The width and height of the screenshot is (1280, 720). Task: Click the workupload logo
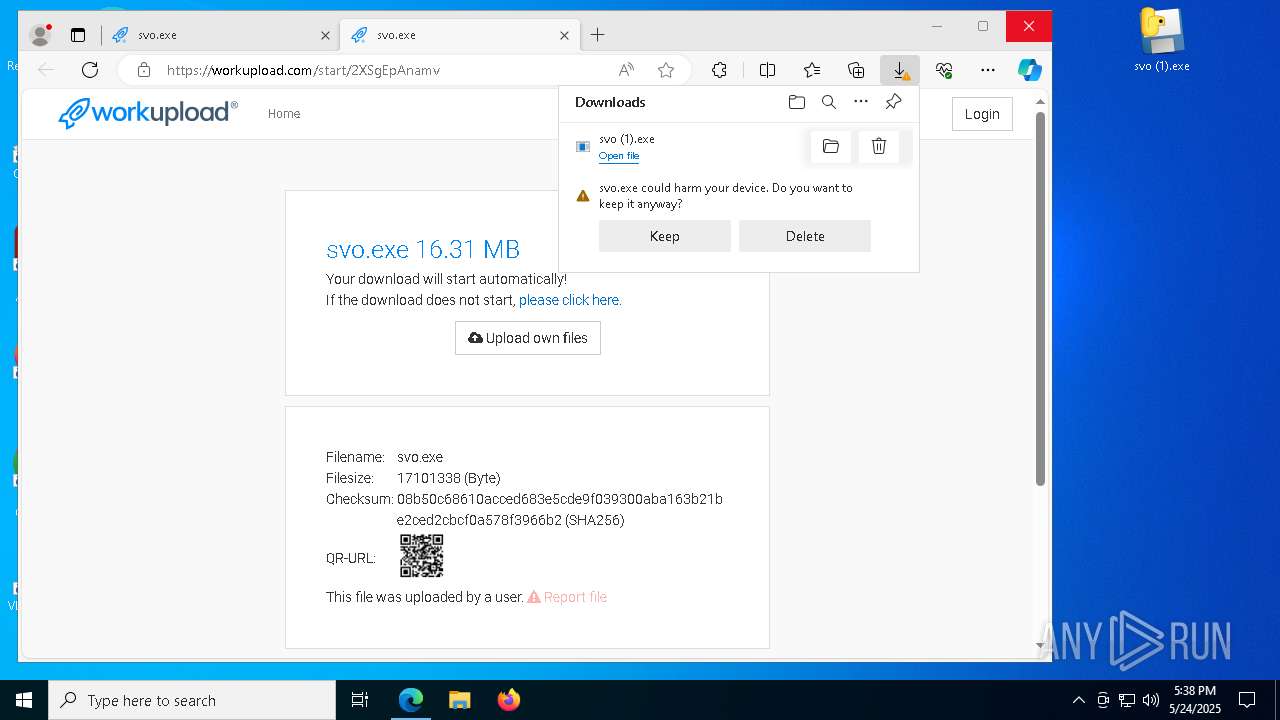pyautogui.click(x=148, y=113)
